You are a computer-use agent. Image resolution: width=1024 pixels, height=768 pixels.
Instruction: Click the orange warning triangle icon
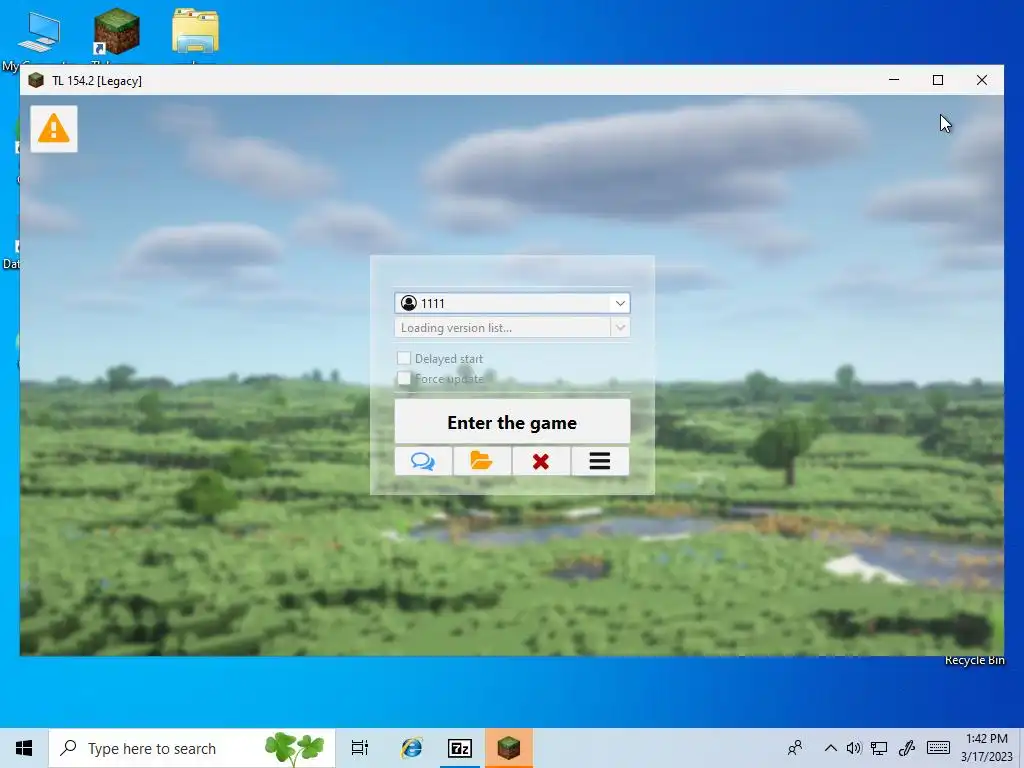click(54, 129)
